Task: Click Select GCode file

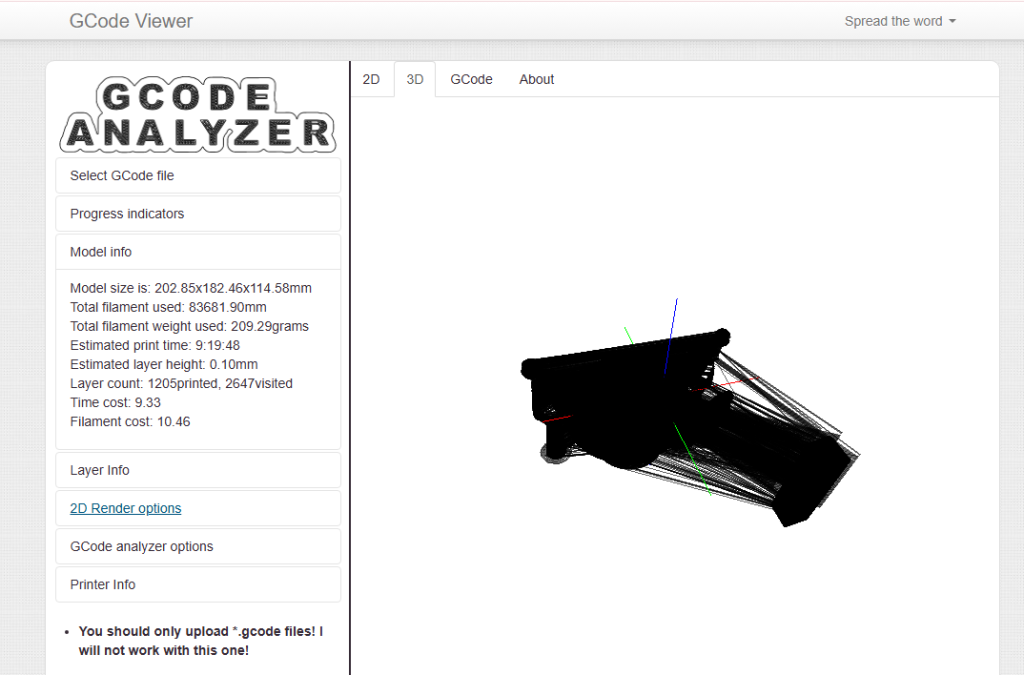Action: 197,175
